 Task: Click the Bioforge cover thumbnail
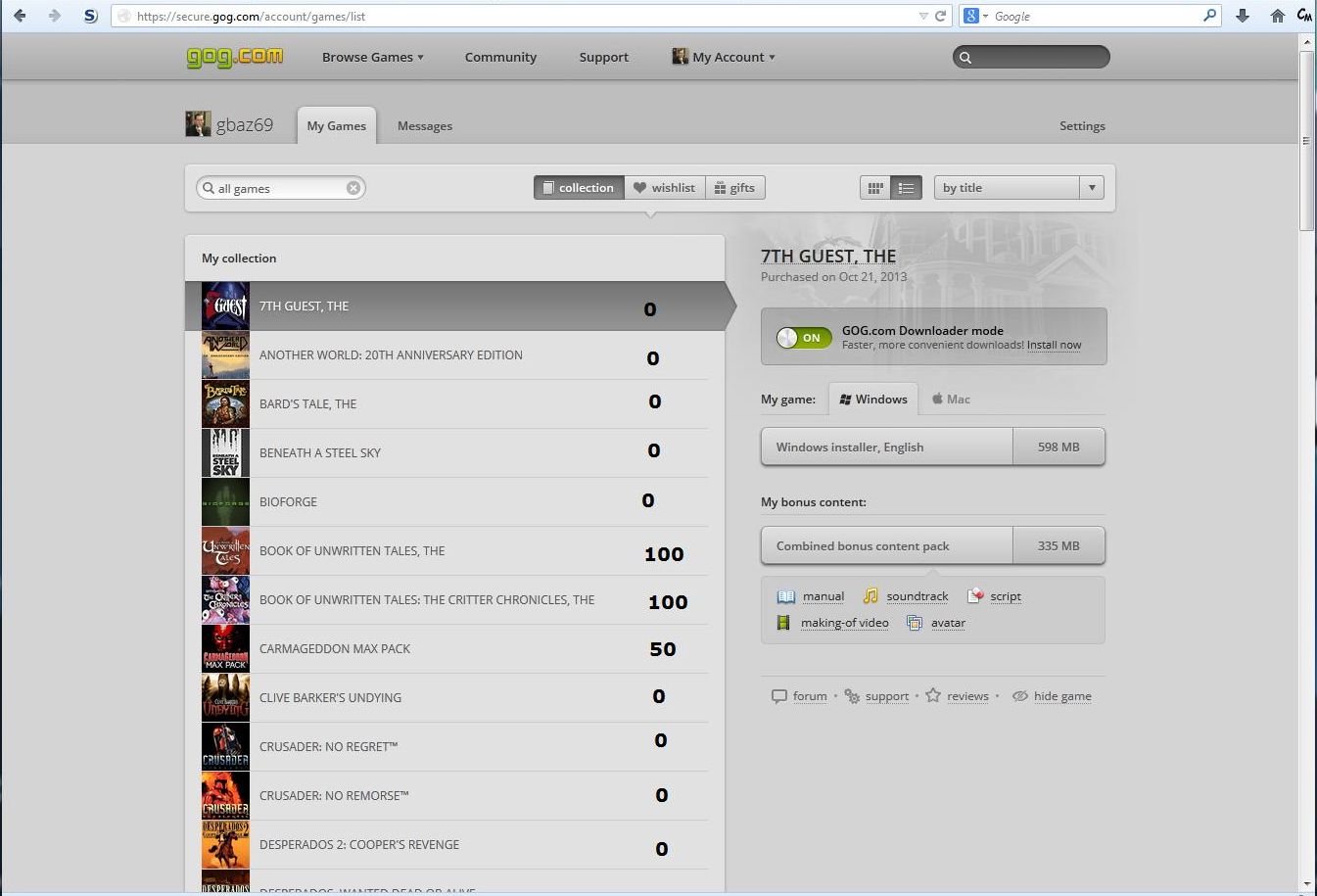(x=225, y=502)
